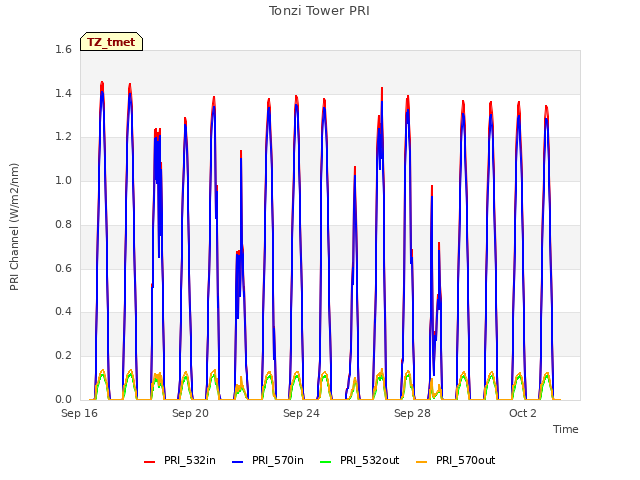
Task: Click the y-axis label PRI Channel (W/m2/nm)
Action: 14,227
